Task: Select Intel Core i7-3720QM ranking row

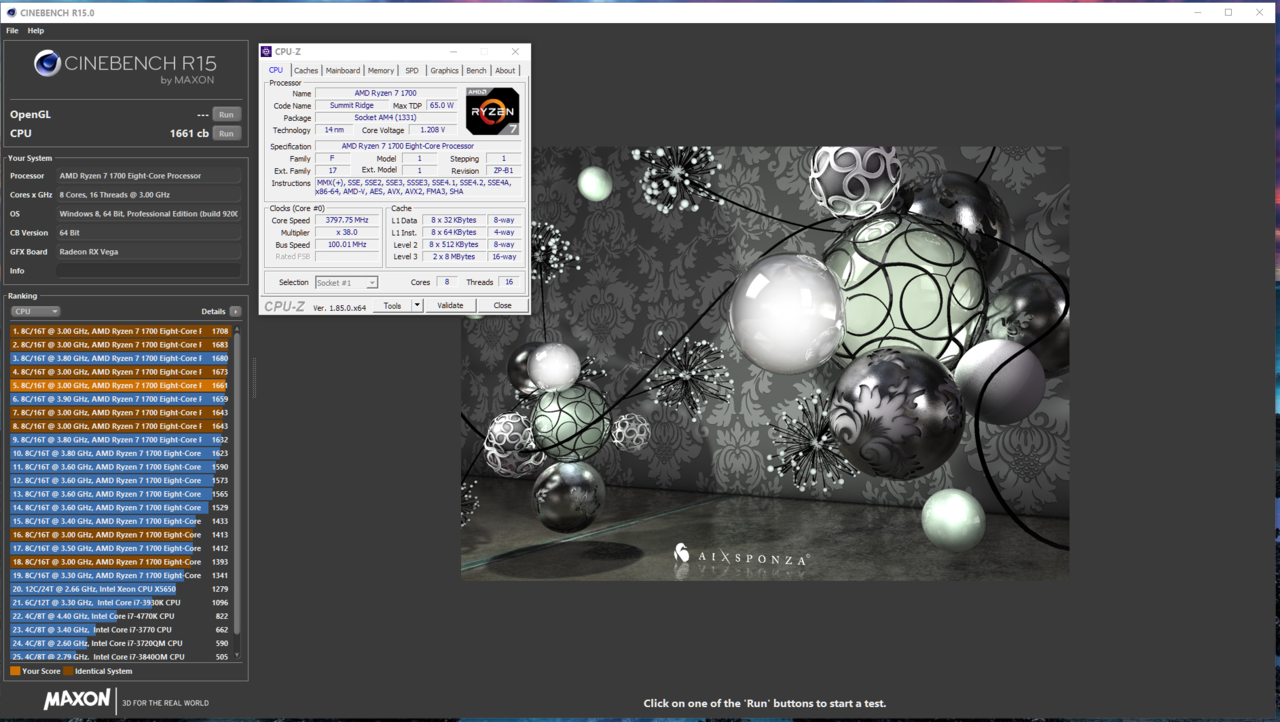Action: (121, 644)
